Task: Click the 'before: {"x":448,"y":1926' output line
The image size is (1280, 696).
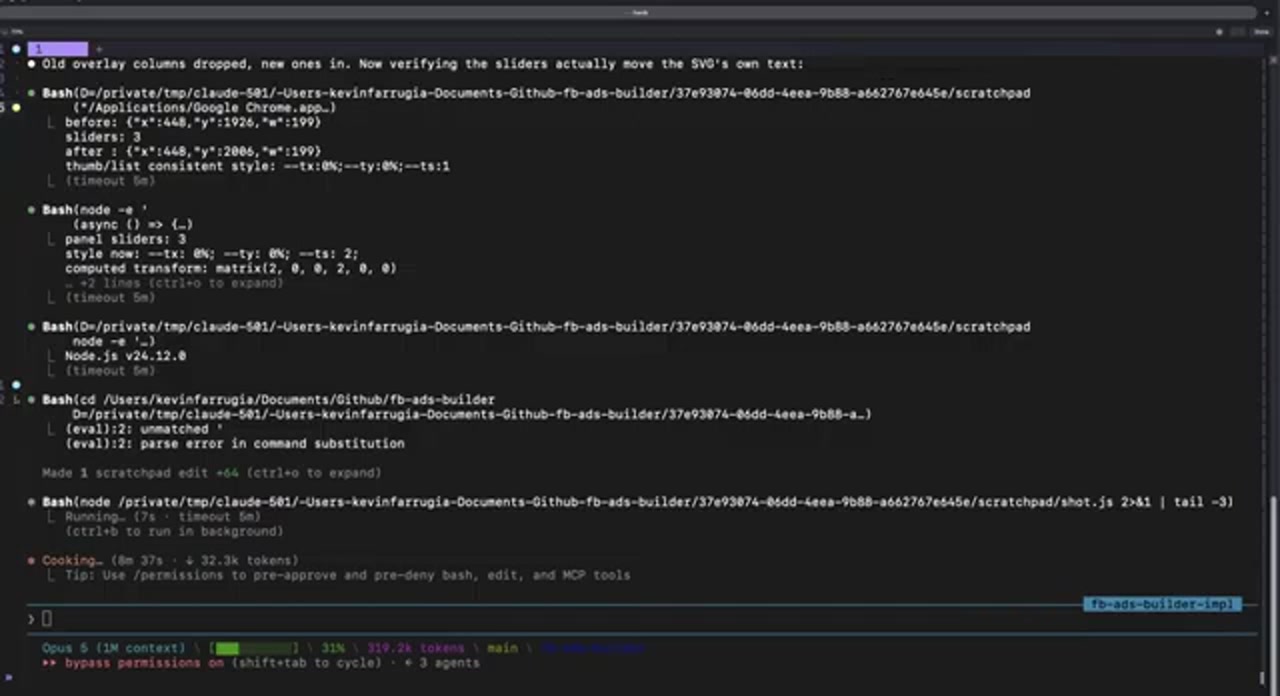Action: 193,122
